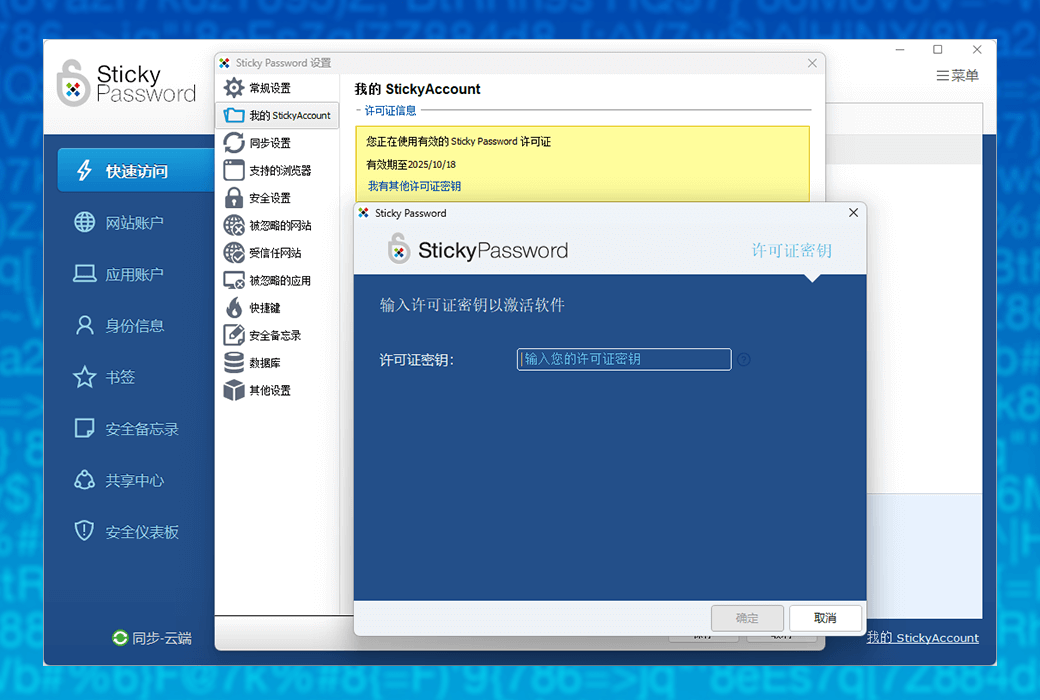Screen dimensions: 1040x700
Task: Open 安全设置 padlock icon
Action: coord(233,198)
